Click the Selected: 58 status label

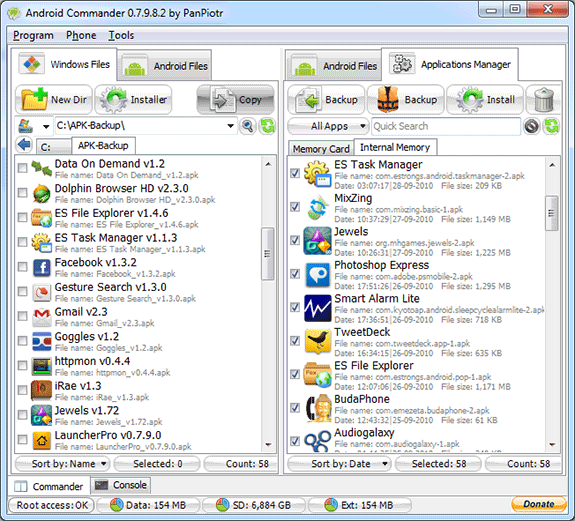point(439,464)
